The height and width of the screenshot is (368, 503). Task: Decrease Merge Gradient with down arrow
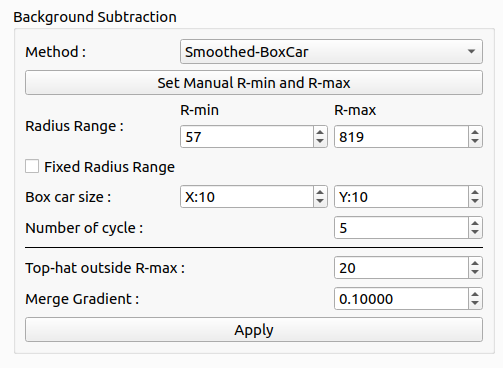[475, 303]
